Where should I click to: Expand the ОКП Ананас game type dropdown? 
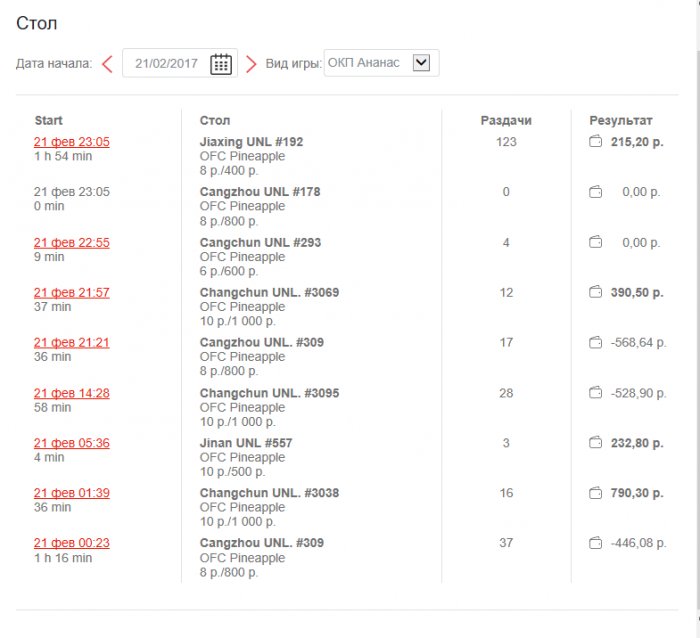coord(421,63)
